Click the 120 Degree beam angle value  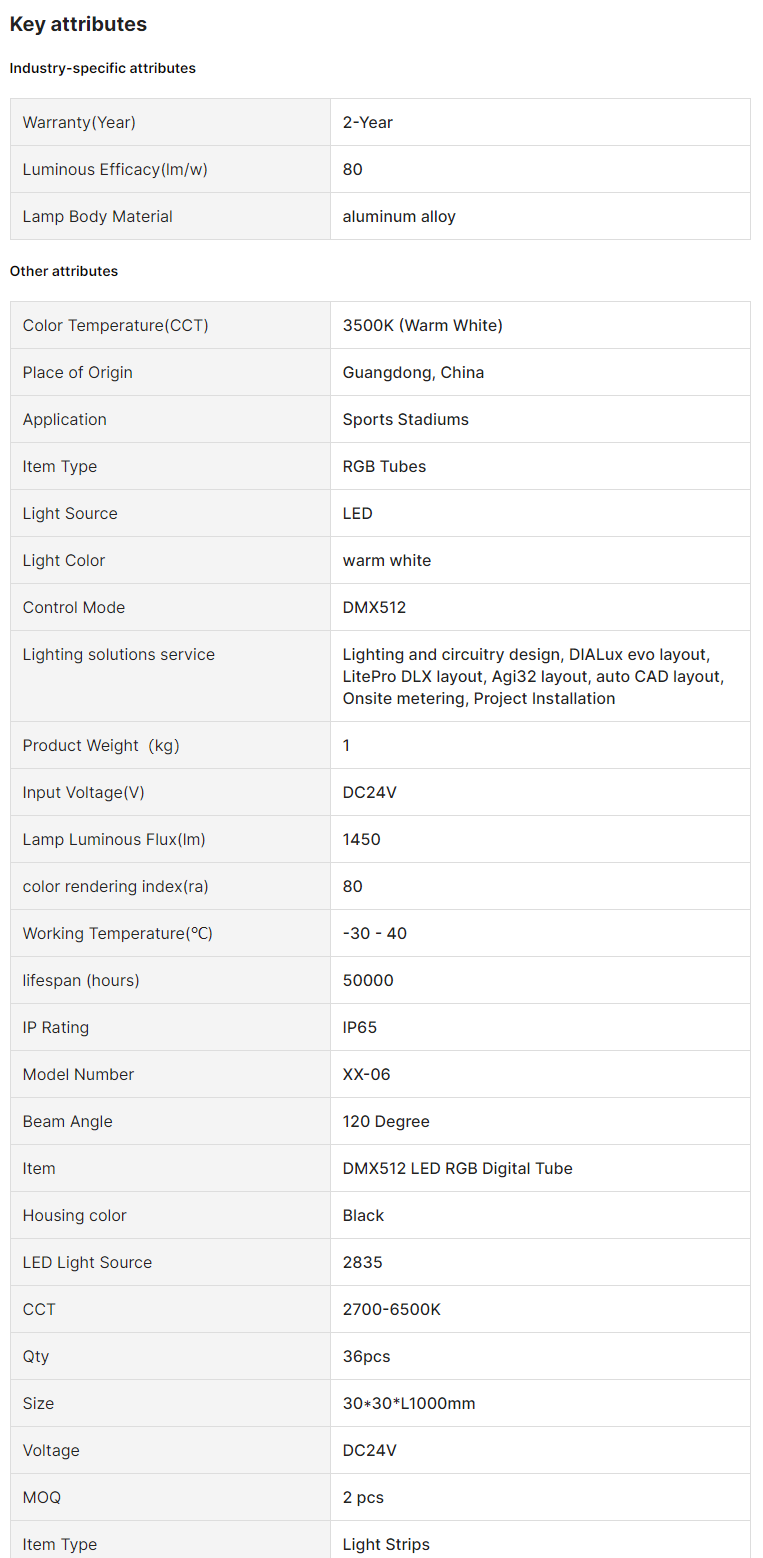[386, 1121]
